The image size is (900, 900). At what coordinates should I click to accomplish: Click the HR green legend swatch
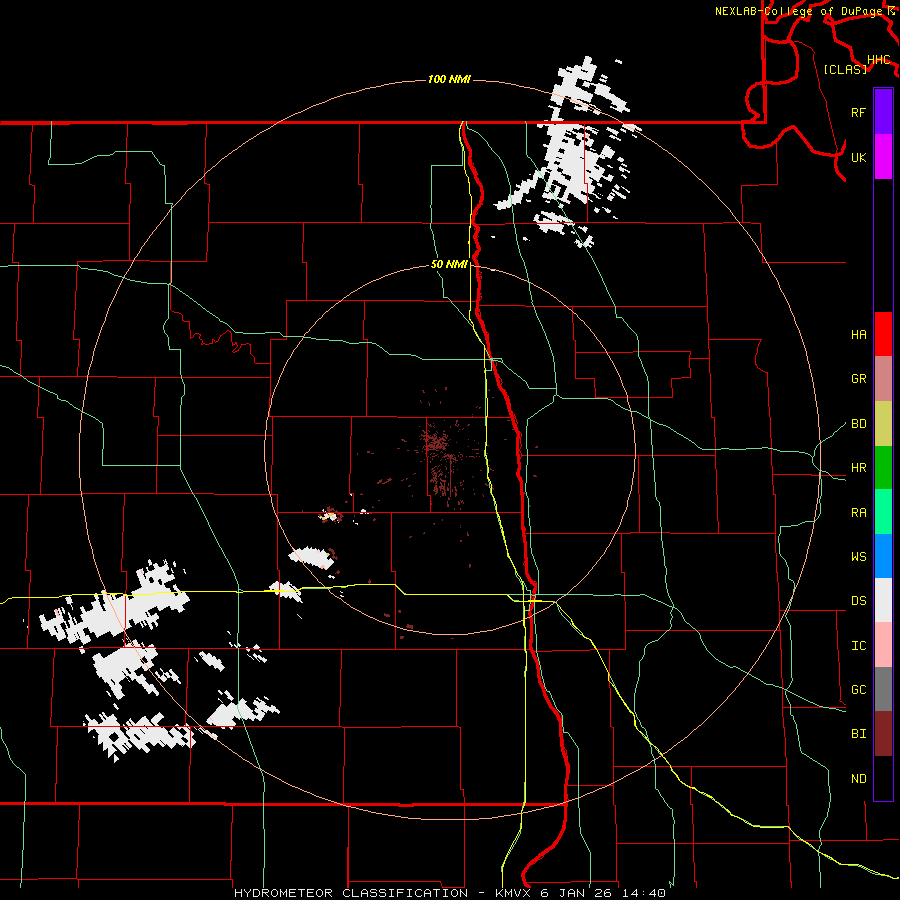tap(883, 467)
